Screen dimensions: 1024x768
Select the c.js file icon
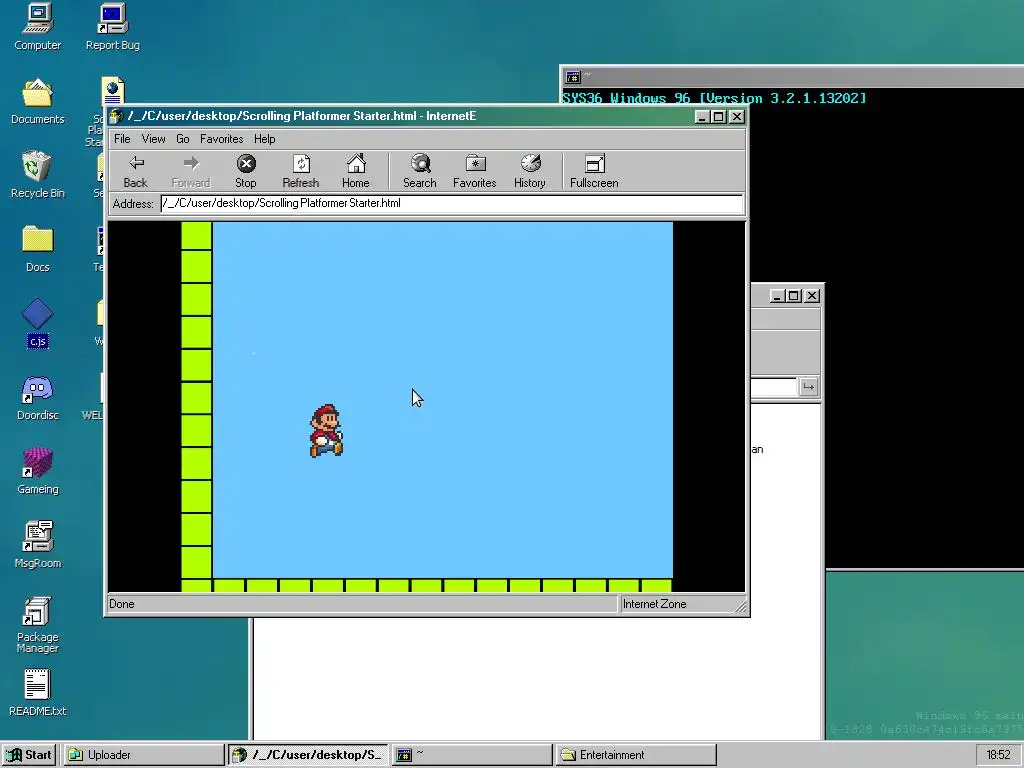tap(38, 323)
